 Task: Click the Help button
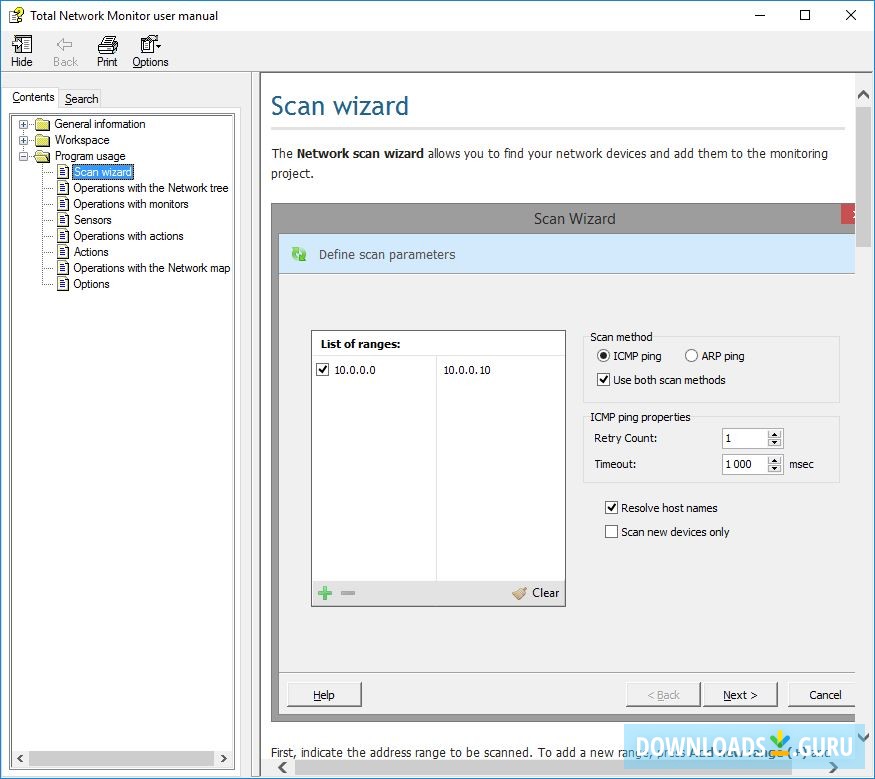click(323, 694)
